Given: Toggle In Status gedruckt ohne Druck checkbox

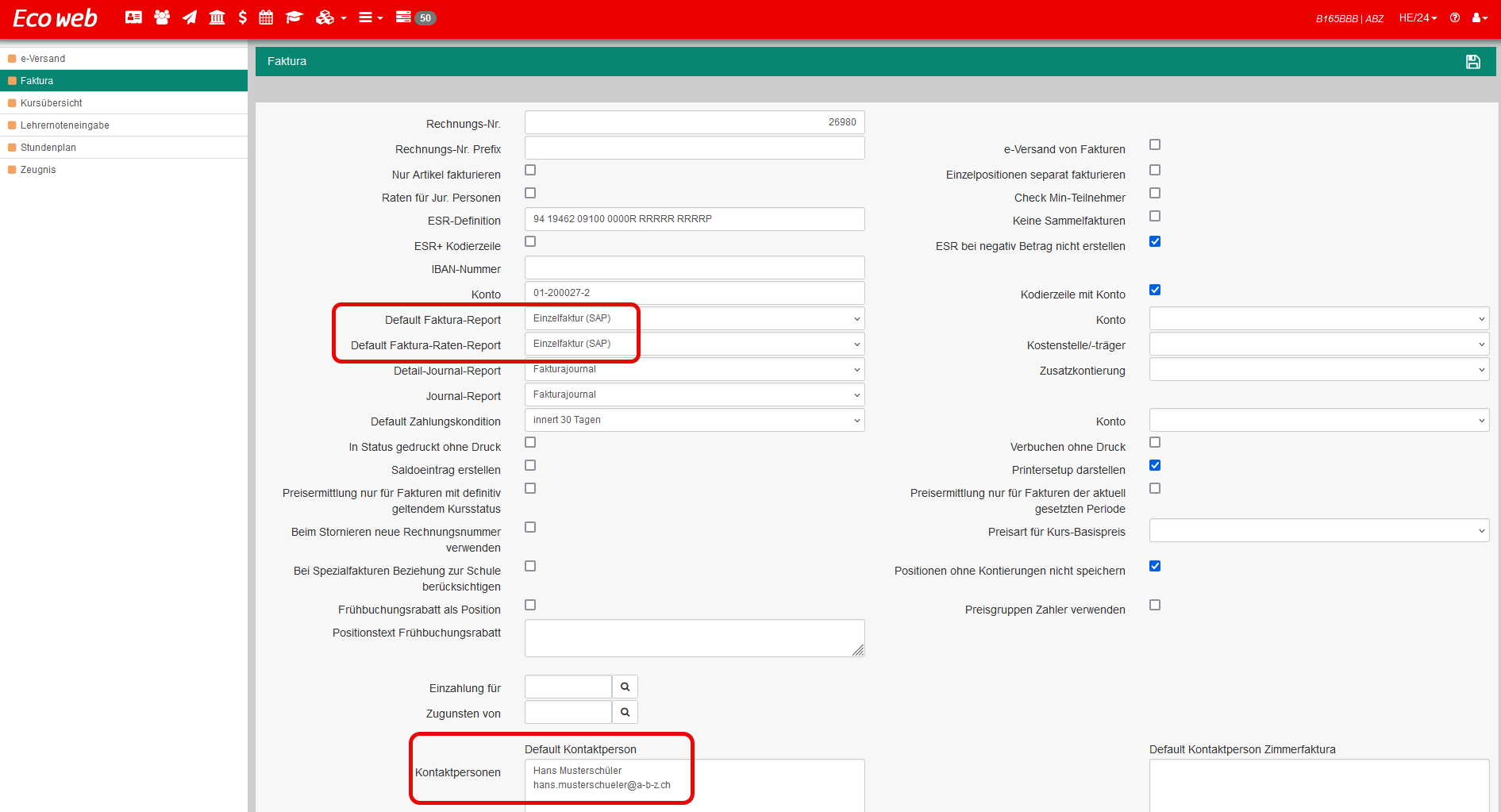Looking at the screenshot, I should click(x=530, y=442).
